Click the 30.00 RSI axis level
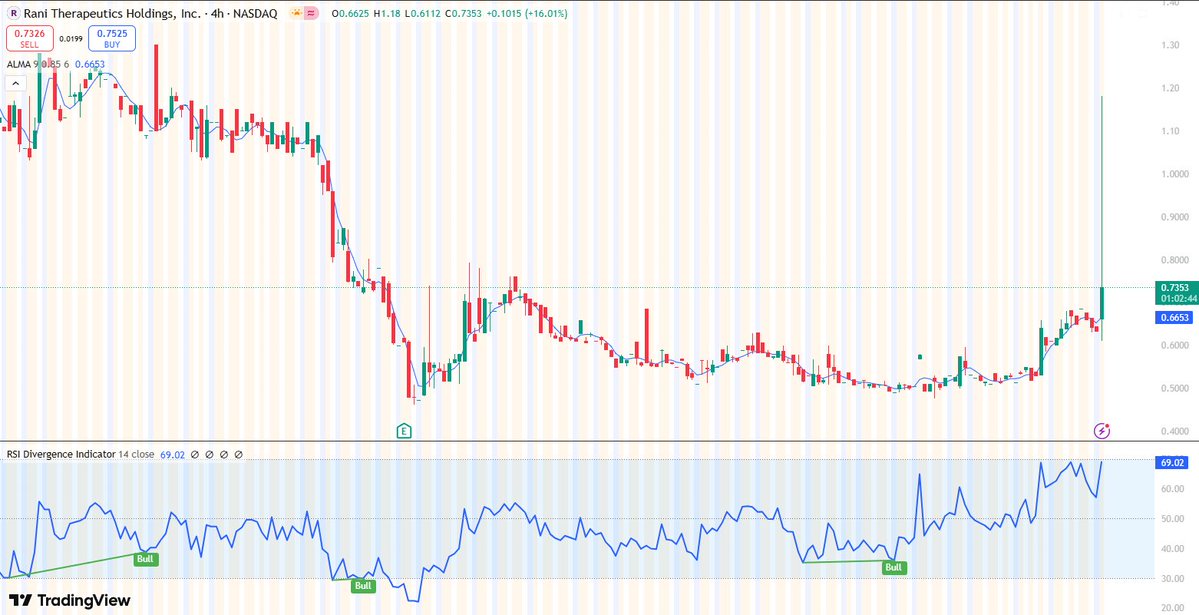This screenshot has height=615, width=1199. (1173, 579)
